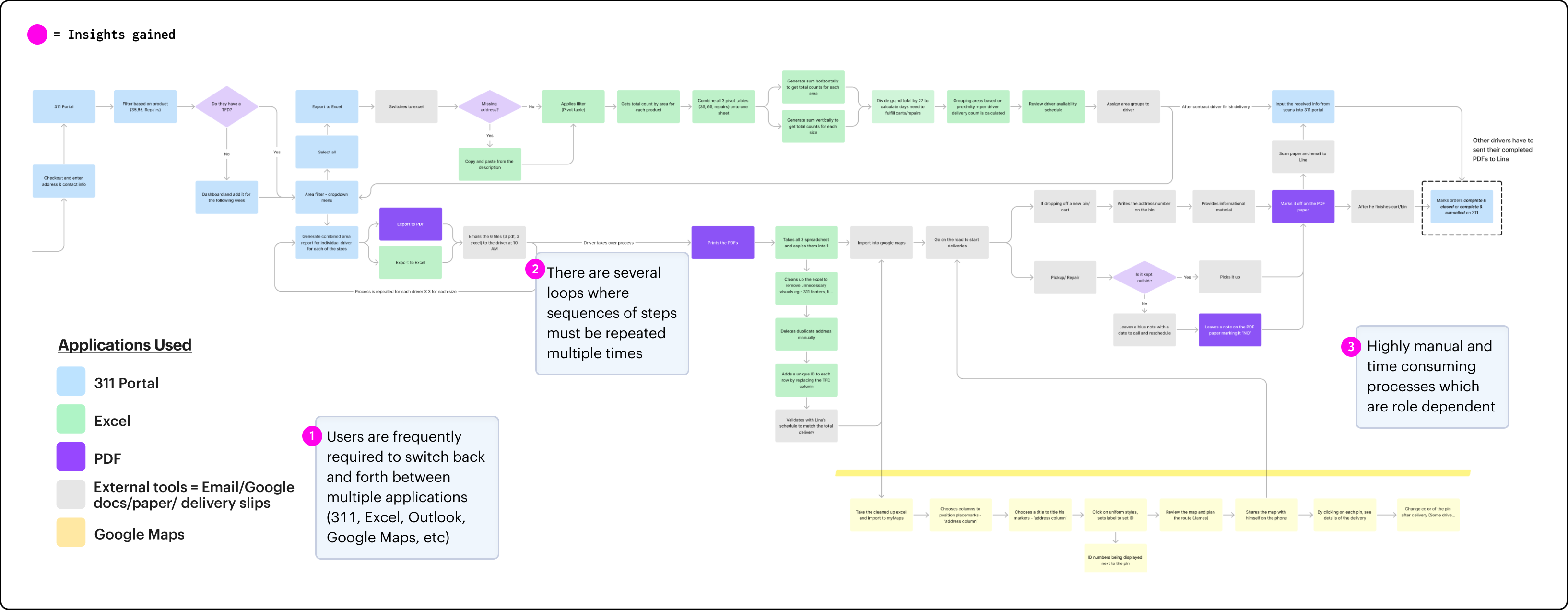Select the Leaves a blue note node
1568x610 pixels.
click(x=1144, y=330)
